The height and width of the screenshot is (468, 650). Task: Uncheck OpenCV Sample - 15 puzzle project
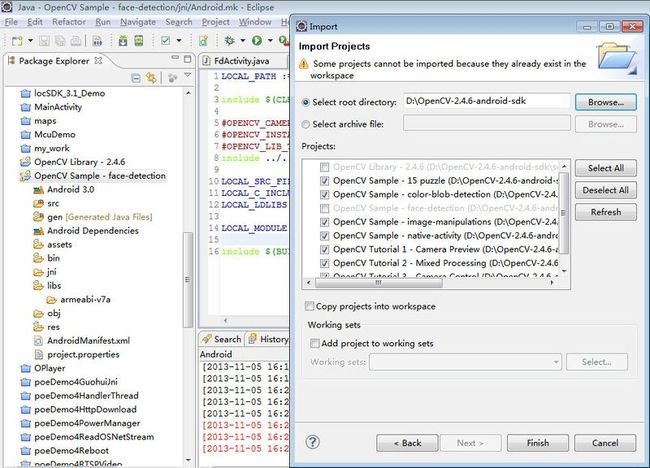tap(325, 181)
